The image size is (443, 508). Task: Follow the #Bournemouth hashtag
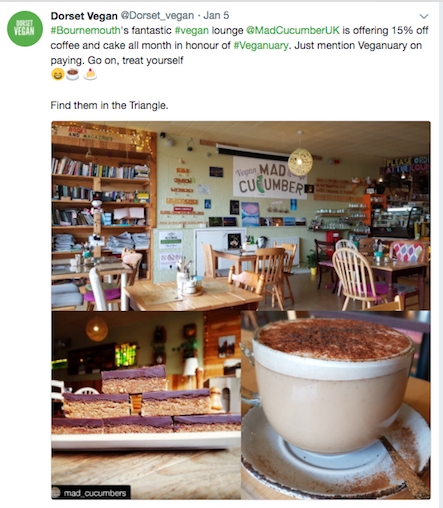[x=85, y=30]
